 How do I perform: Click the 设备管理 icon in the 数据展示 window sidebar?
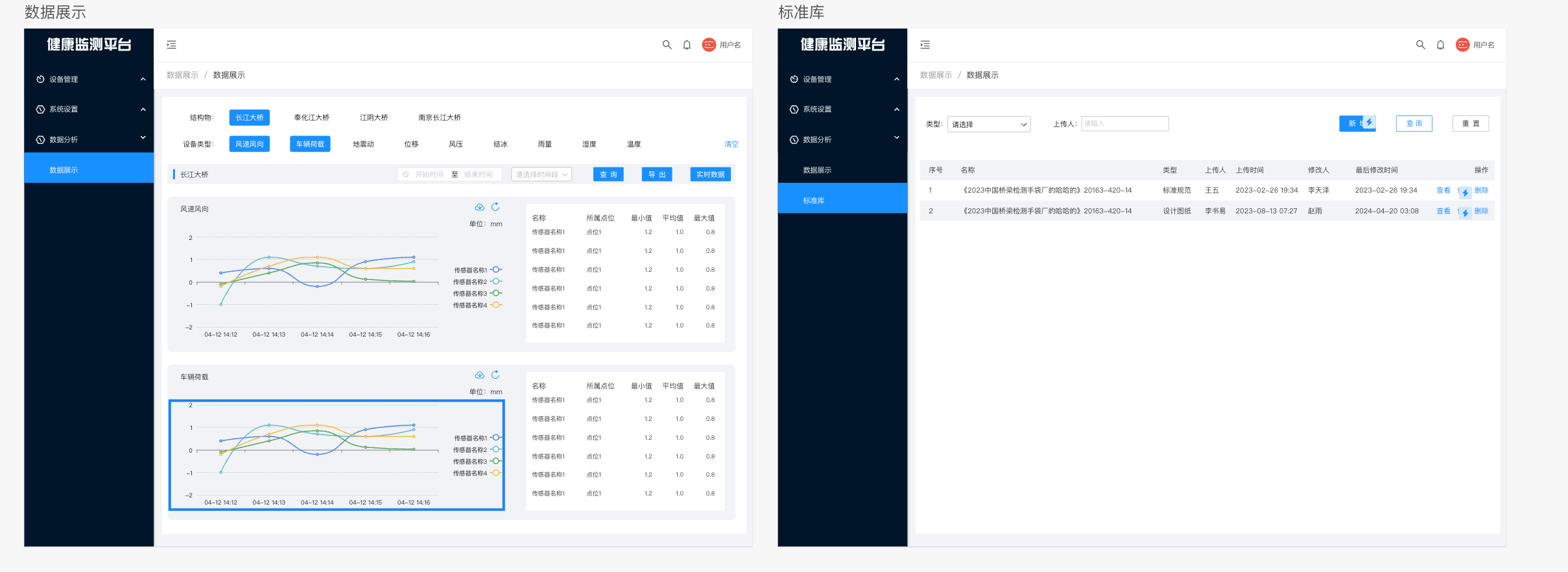pyautogui.click(x=40, y=79)
